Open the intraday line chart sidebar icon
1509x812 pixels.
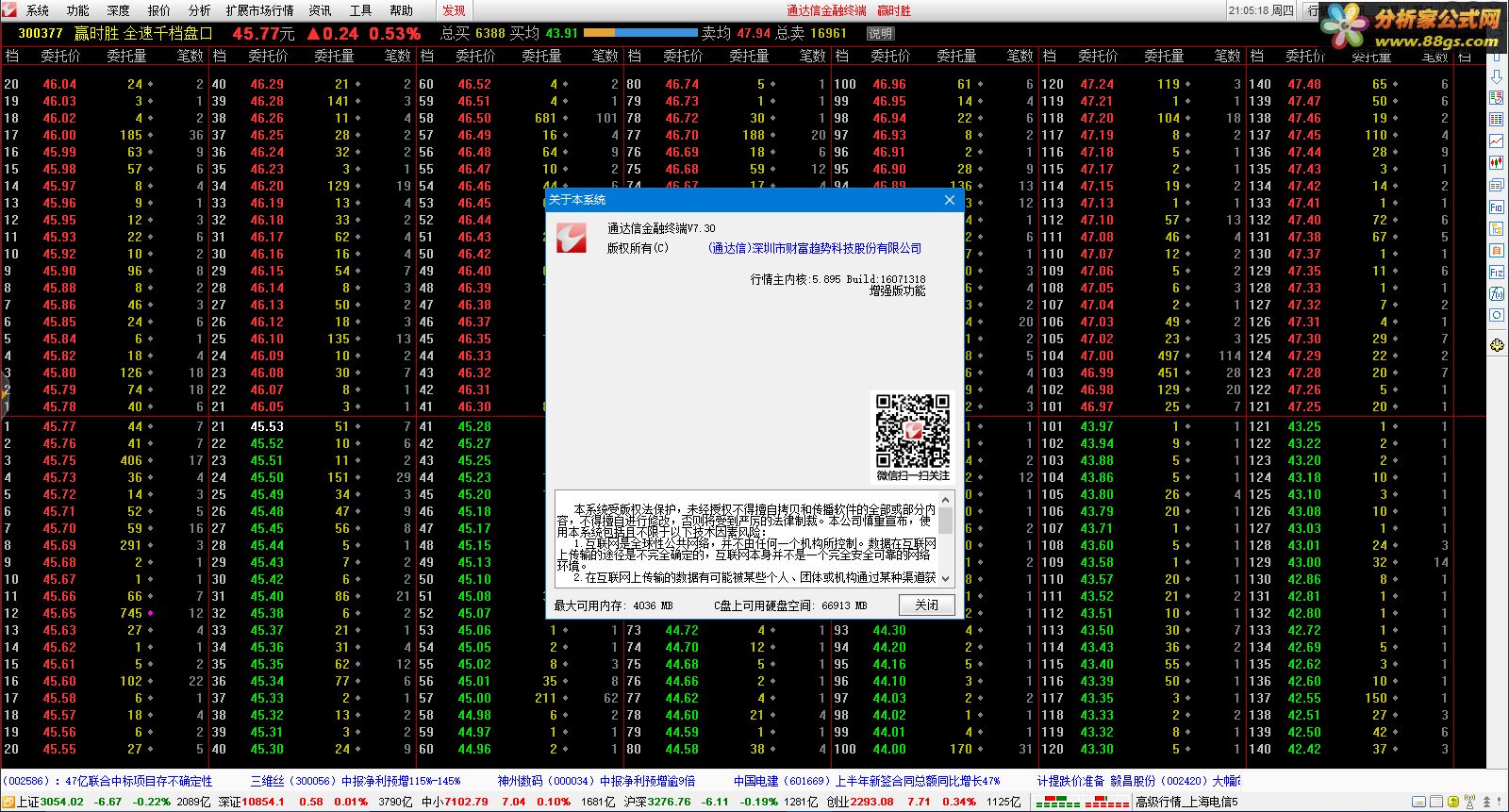pos(1497,141)
